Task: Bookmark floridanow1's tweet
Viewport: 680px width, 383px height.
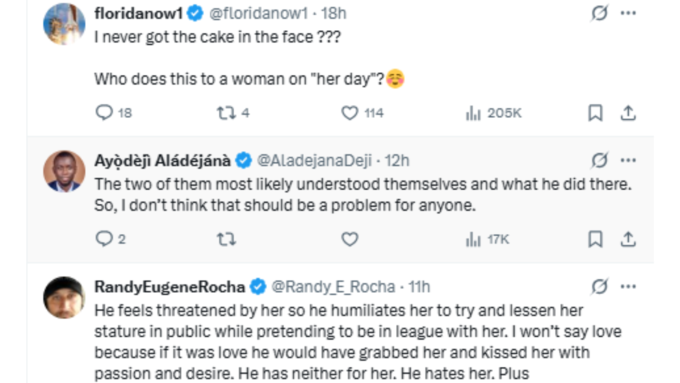Action: [x=595, y=113]
